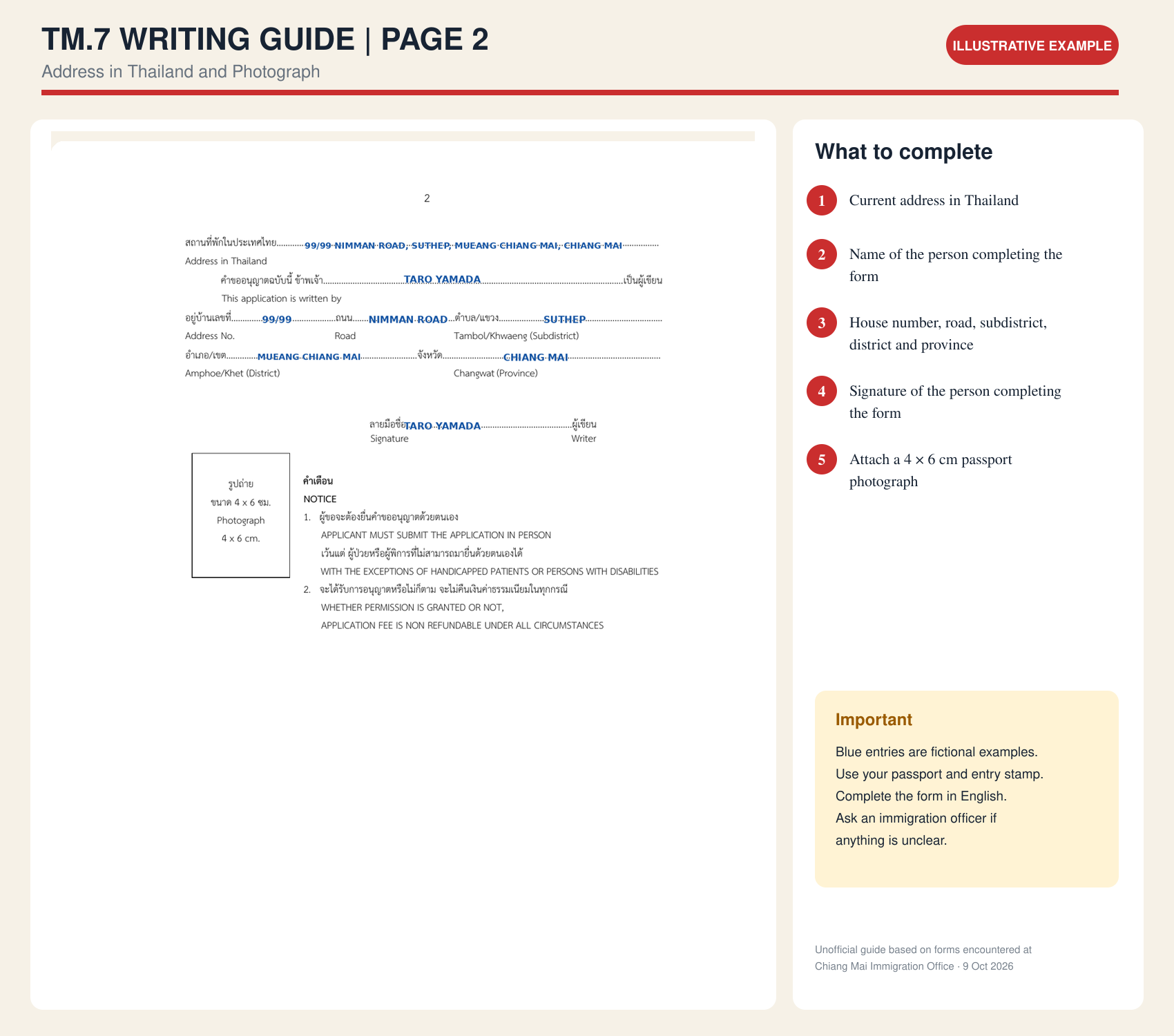
Task: Click the '99/99' Address No. entry
Action: (277, 320)
